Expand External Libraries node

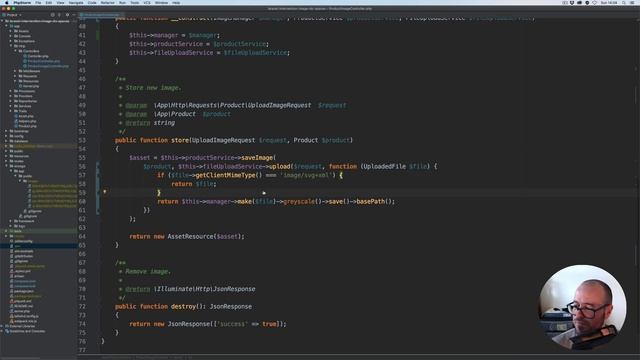(x=2, y=326)
